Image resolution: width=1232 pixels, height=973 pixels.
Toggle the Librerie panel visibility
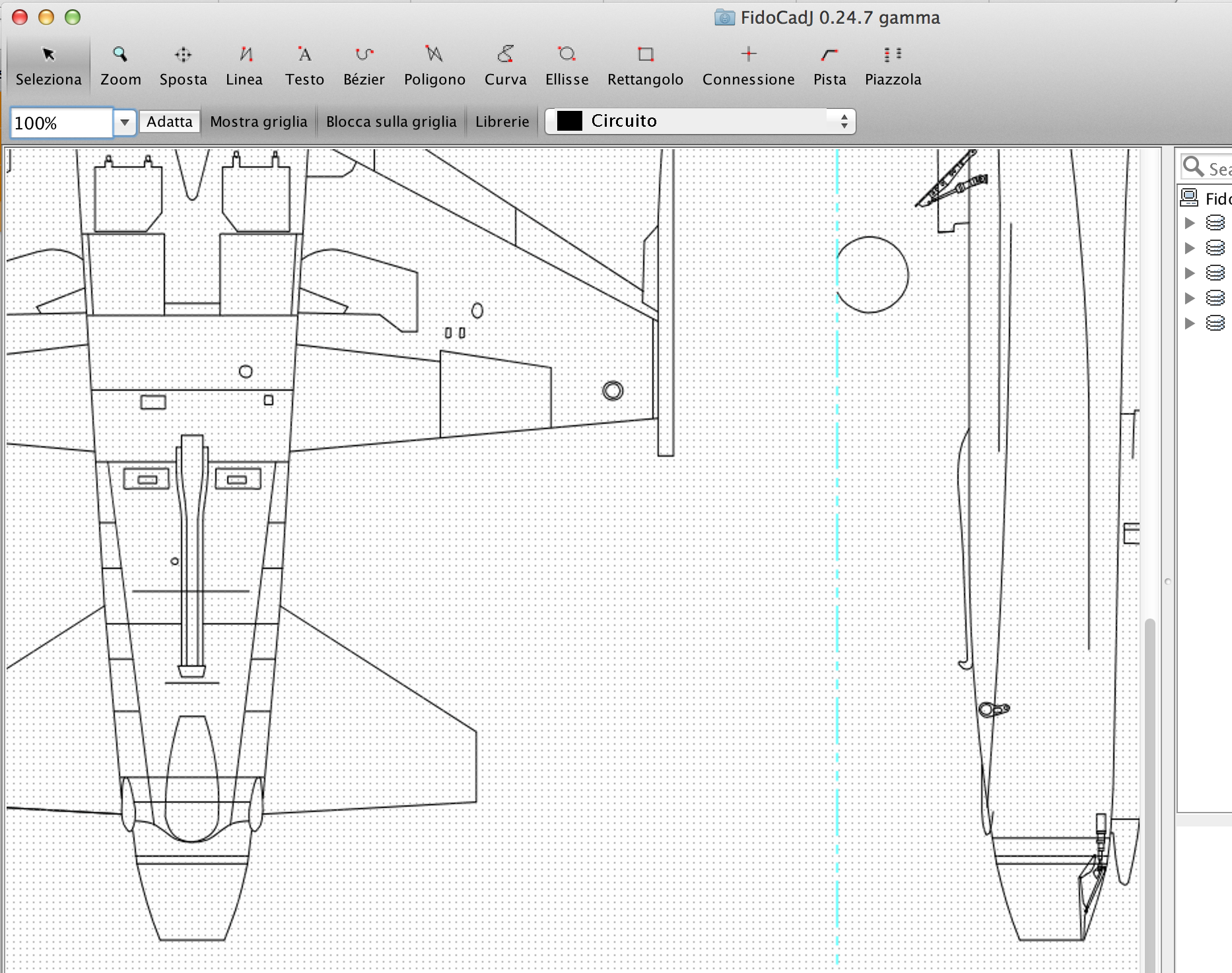coord(502,121)
